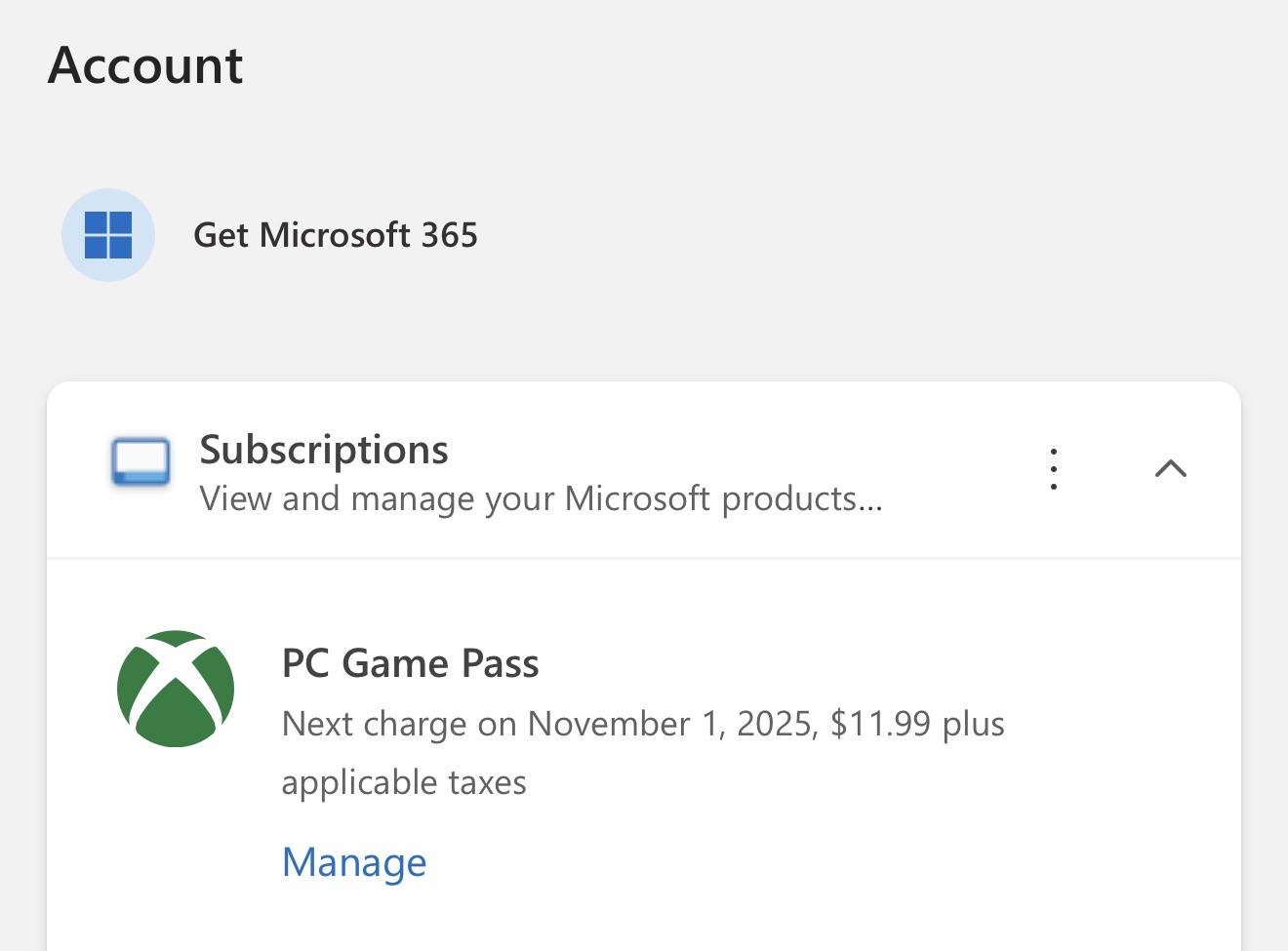
Task: Select the PC Game Pass title
Action: point(410,663)
